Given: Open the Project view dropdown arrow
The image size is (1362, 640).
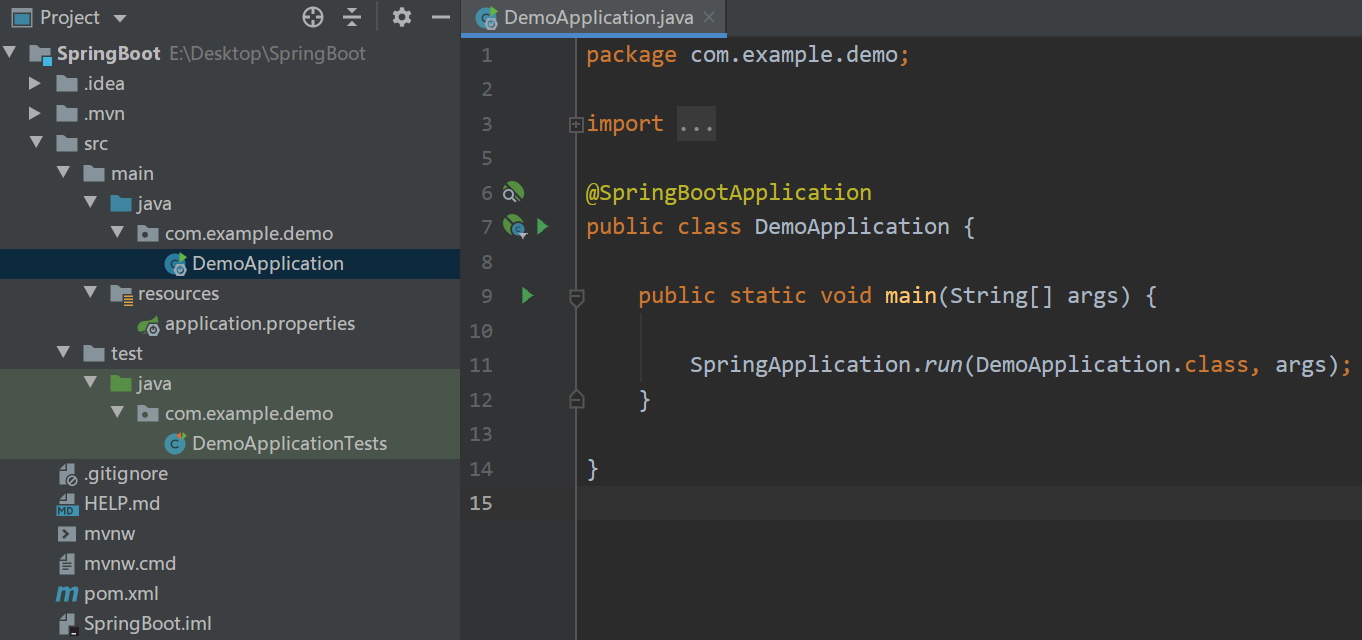Looking at the screenshot, I should coord(120,18).
